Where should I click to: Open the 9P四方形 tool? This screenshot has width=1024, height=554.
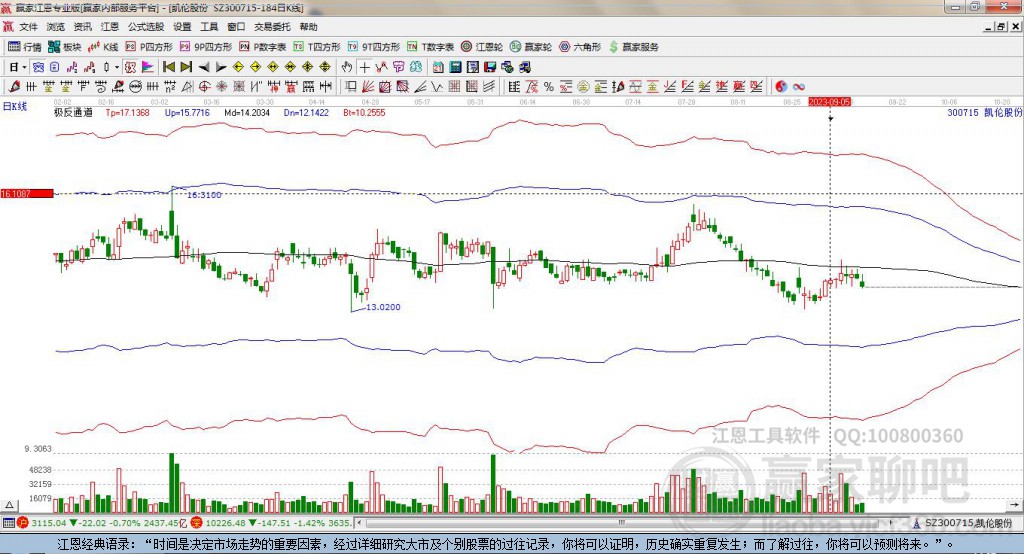tap(206, 47)
